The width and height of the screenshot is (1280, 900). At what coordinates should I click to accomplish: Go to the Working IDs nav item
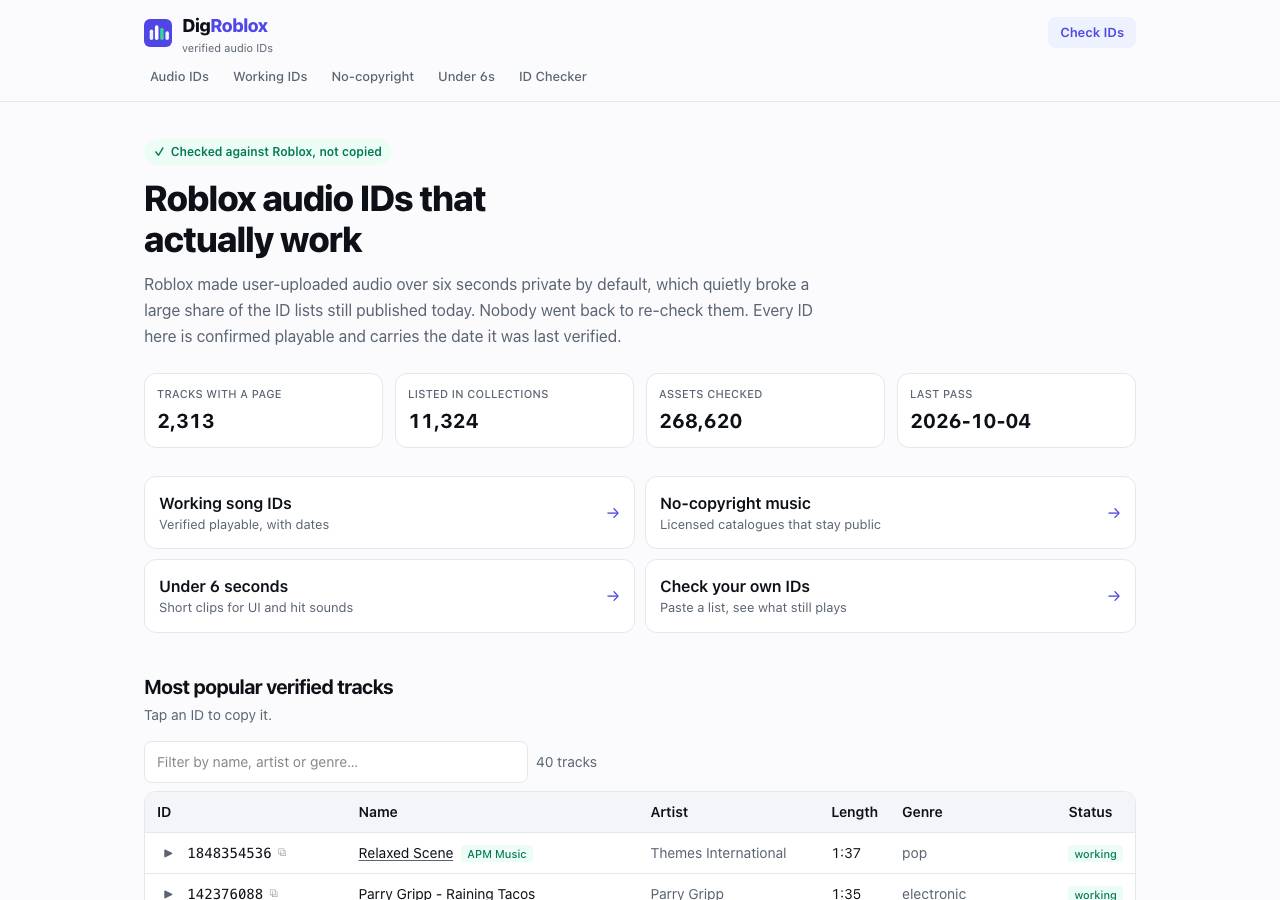tap(270, 77)
